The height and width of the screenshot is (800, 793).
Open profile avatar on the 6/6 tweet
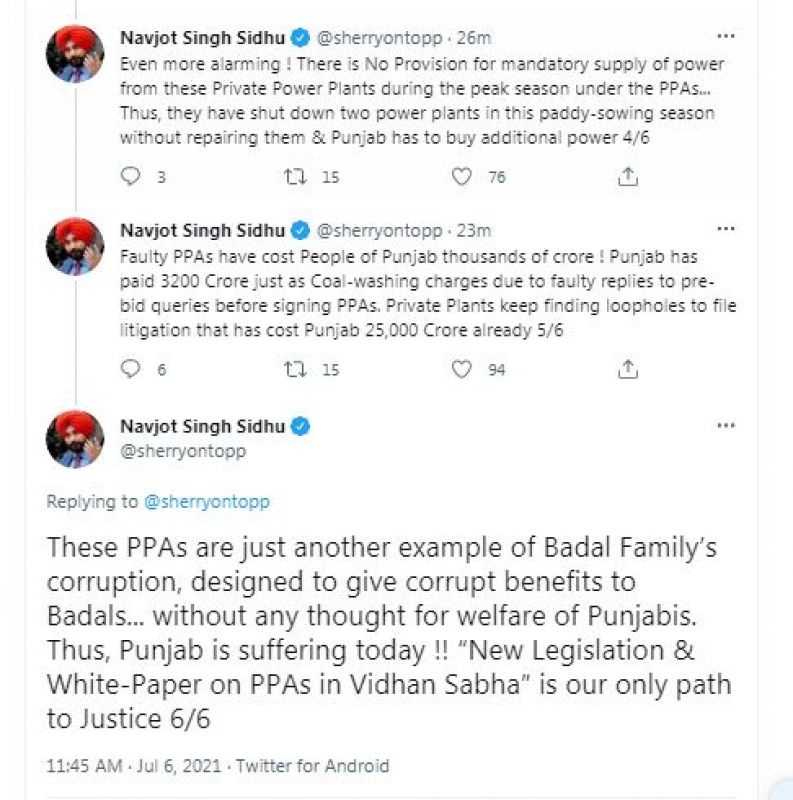tap(75, 439)
